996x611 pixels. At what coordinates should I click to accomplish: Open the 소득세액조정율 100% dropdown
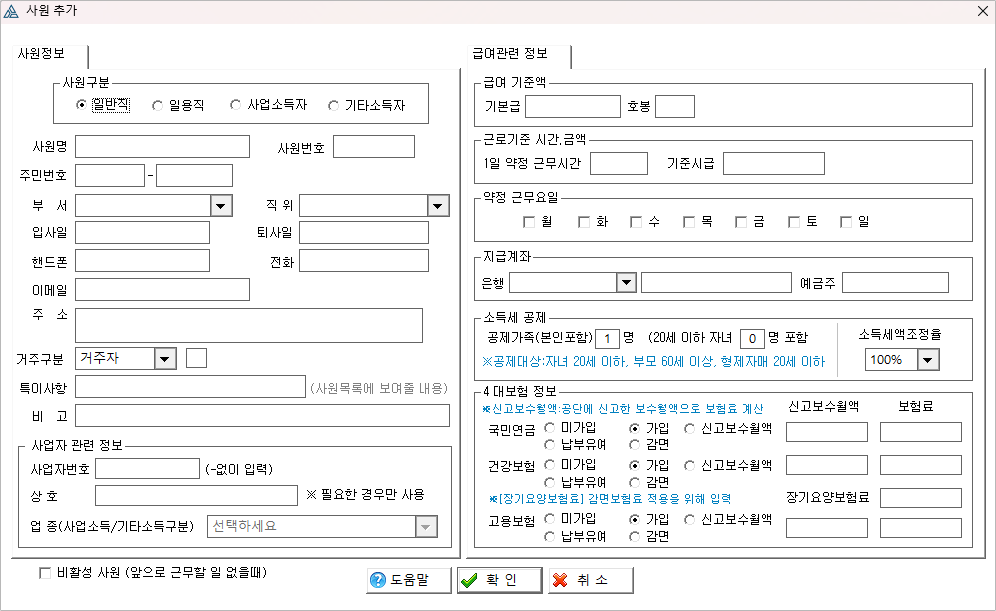928,360
